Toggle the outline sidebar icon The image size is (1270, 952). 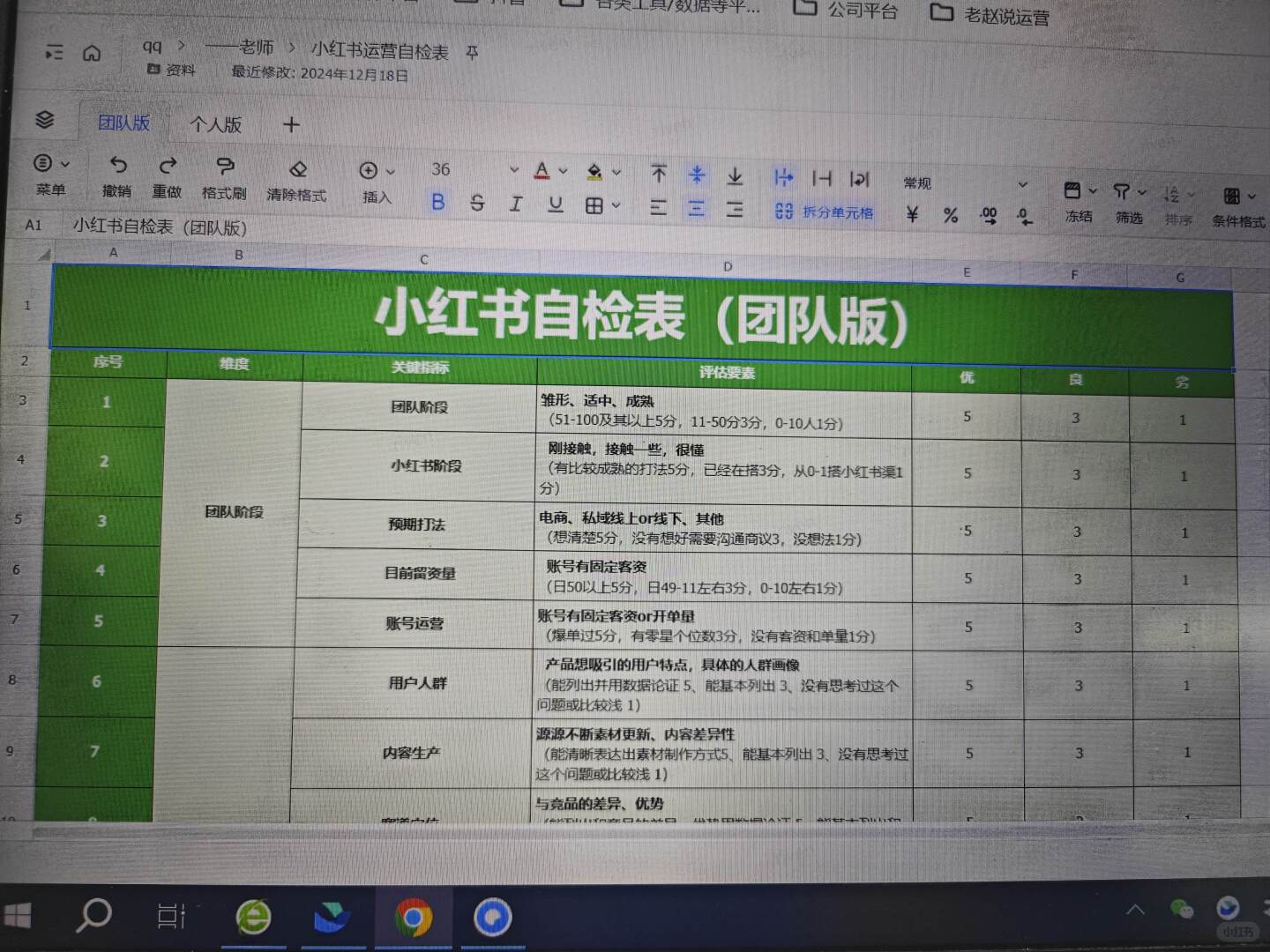tap(54, 53)
